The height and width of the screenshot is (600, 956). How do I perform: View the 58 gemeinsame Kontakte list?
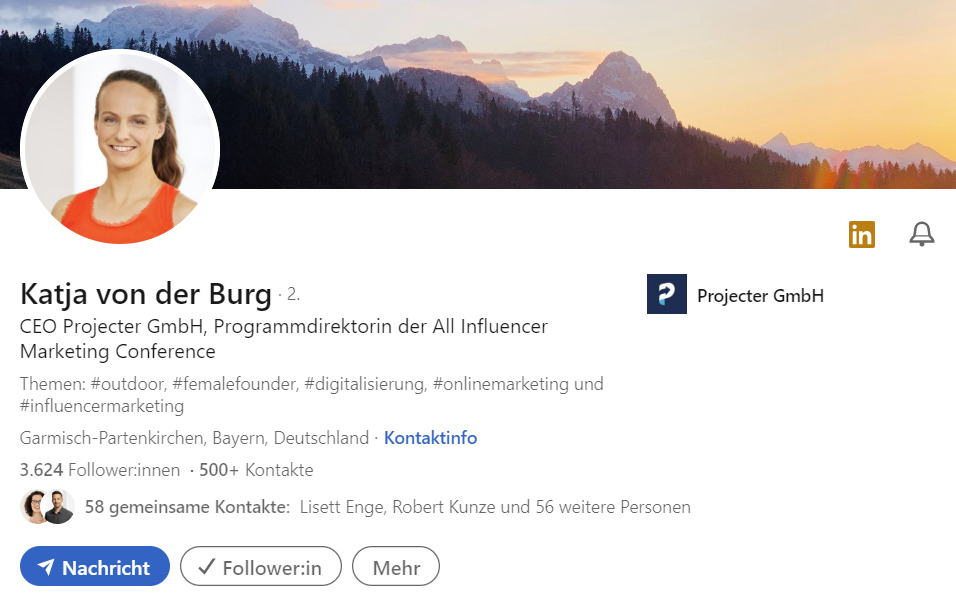pos(187,507)
